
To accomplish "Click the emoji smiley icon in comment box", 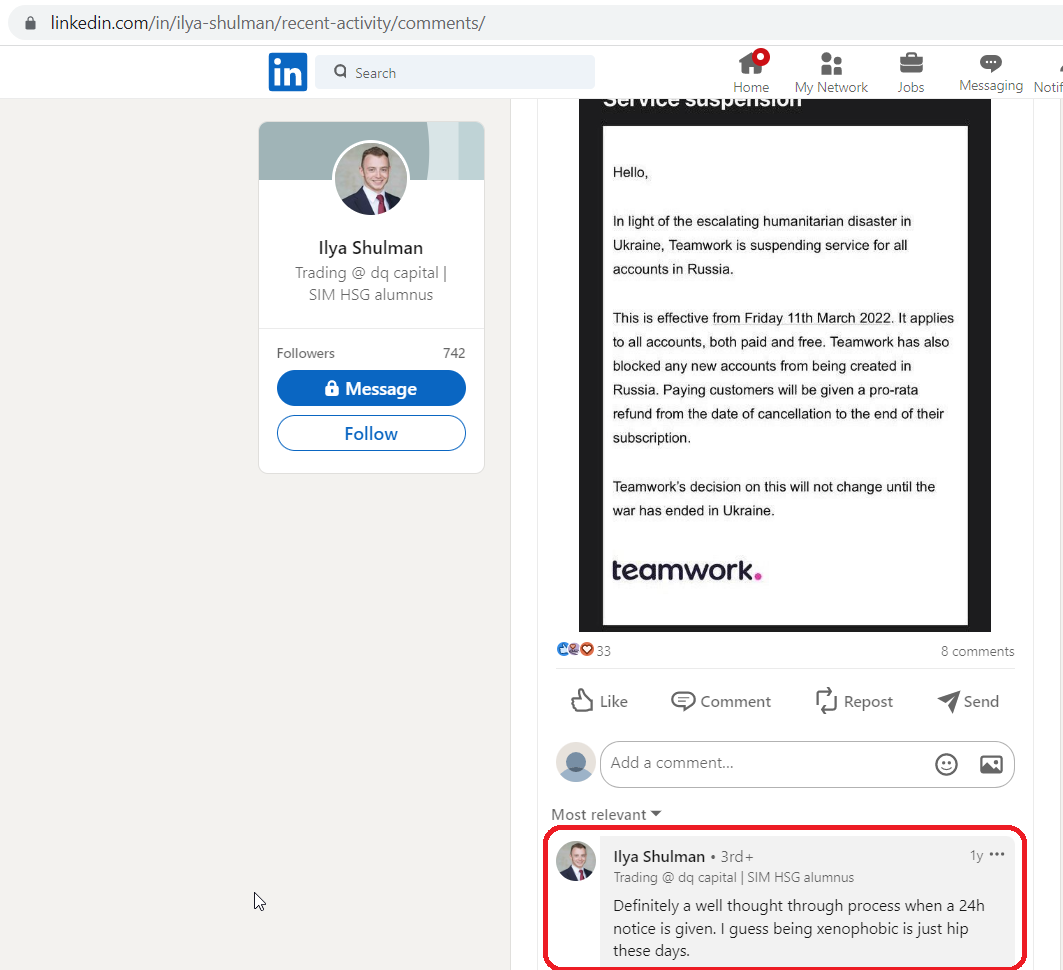I will tap(946, 765).
